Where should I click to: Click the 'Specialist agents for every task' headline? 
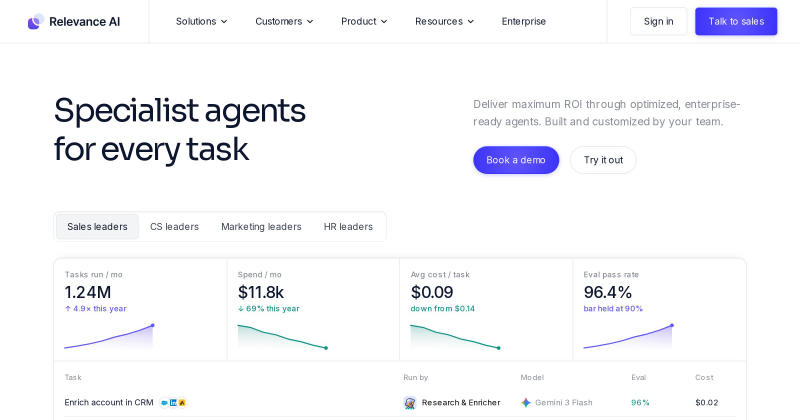click(x=180, y=130)
